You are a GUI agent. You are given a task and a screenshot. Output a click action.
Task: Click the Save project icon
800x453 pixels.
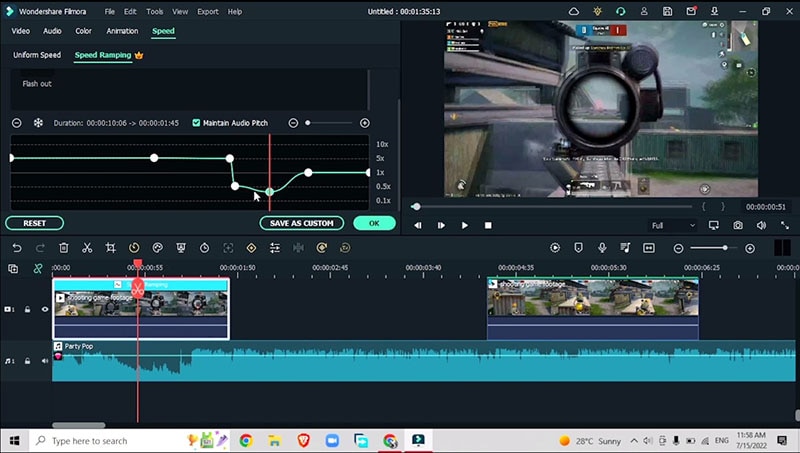pyautogui.click(x=667, y=11)
